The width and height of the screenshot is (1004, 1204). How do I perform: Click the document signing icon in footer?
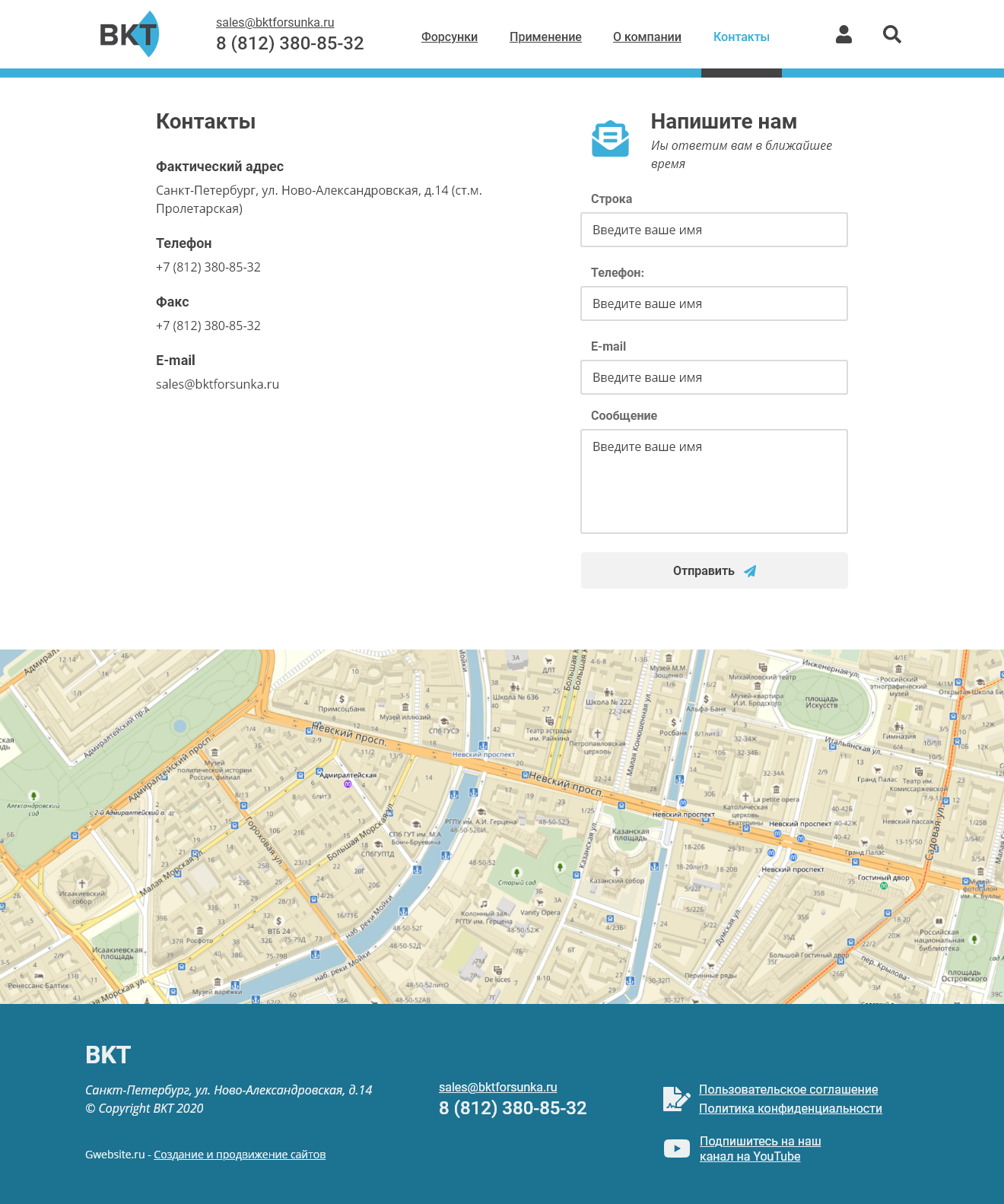pos(676,1099)
